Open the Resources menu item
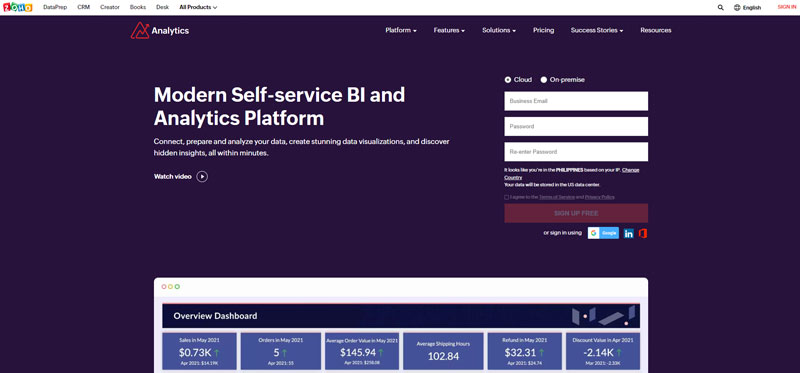Image resolution: width=800 pixels, height=373 pixels. point(656,31)
